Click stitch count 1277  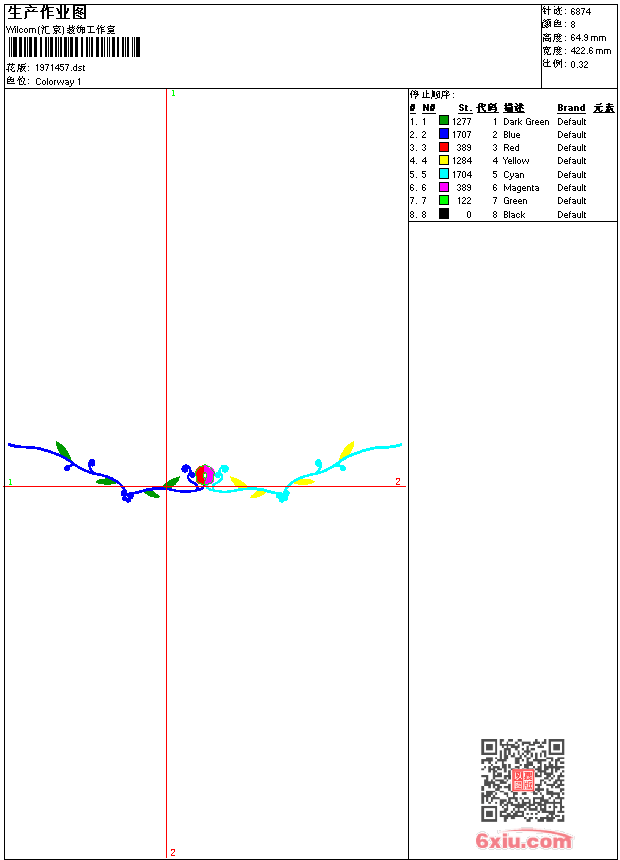coord(461,122)
